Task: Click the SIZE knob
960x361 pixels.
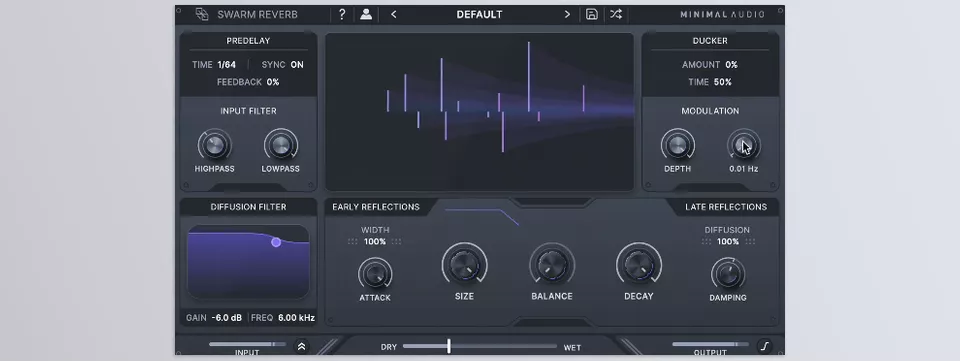Action: point(464,266)
